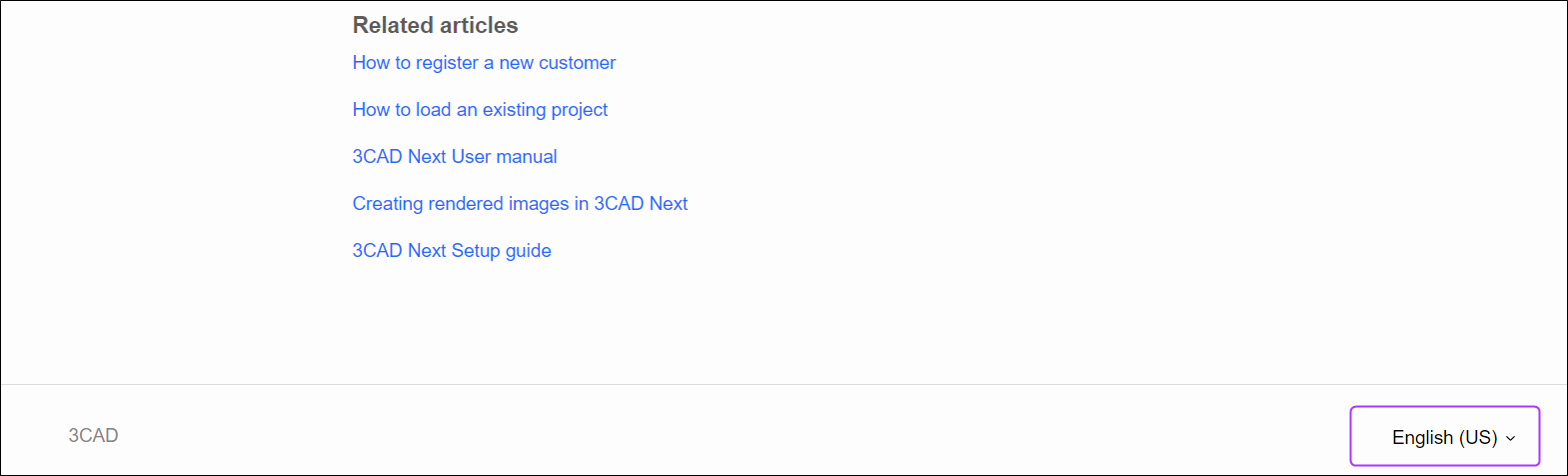Click the 'Related articles' heading
Screen dimensions: 1568x476
[x=435, y=25]
